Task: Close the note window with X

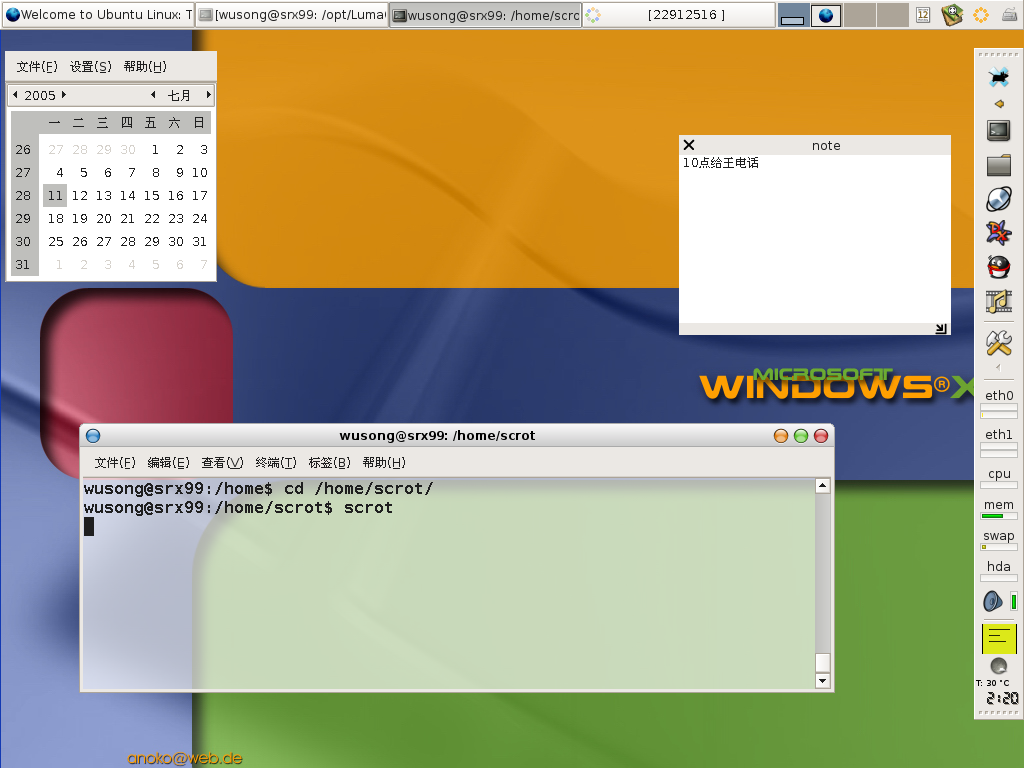Action: 689,145
